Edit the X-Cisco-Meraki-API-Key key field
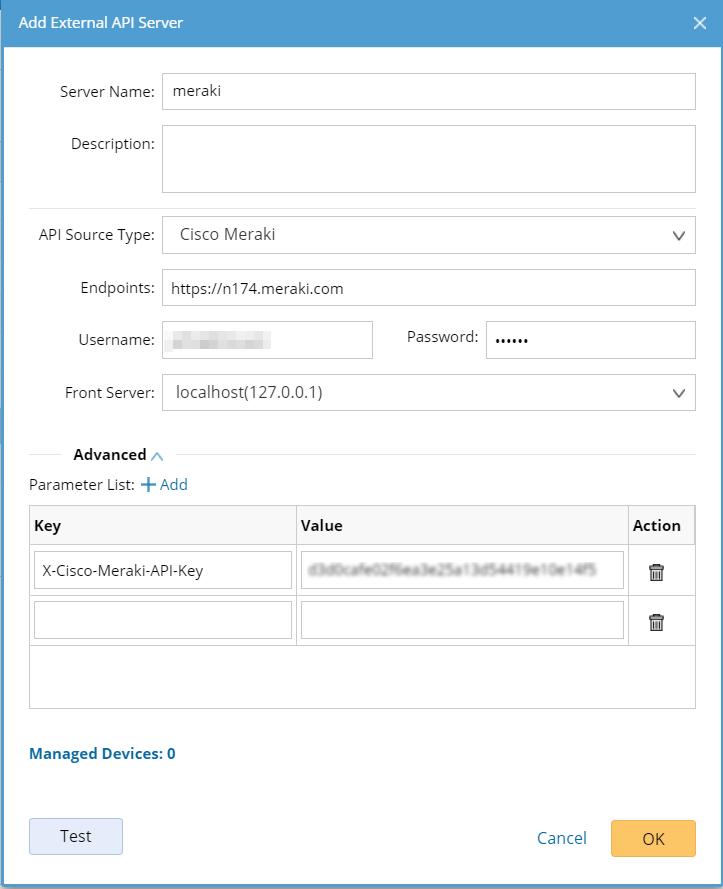 163,570
